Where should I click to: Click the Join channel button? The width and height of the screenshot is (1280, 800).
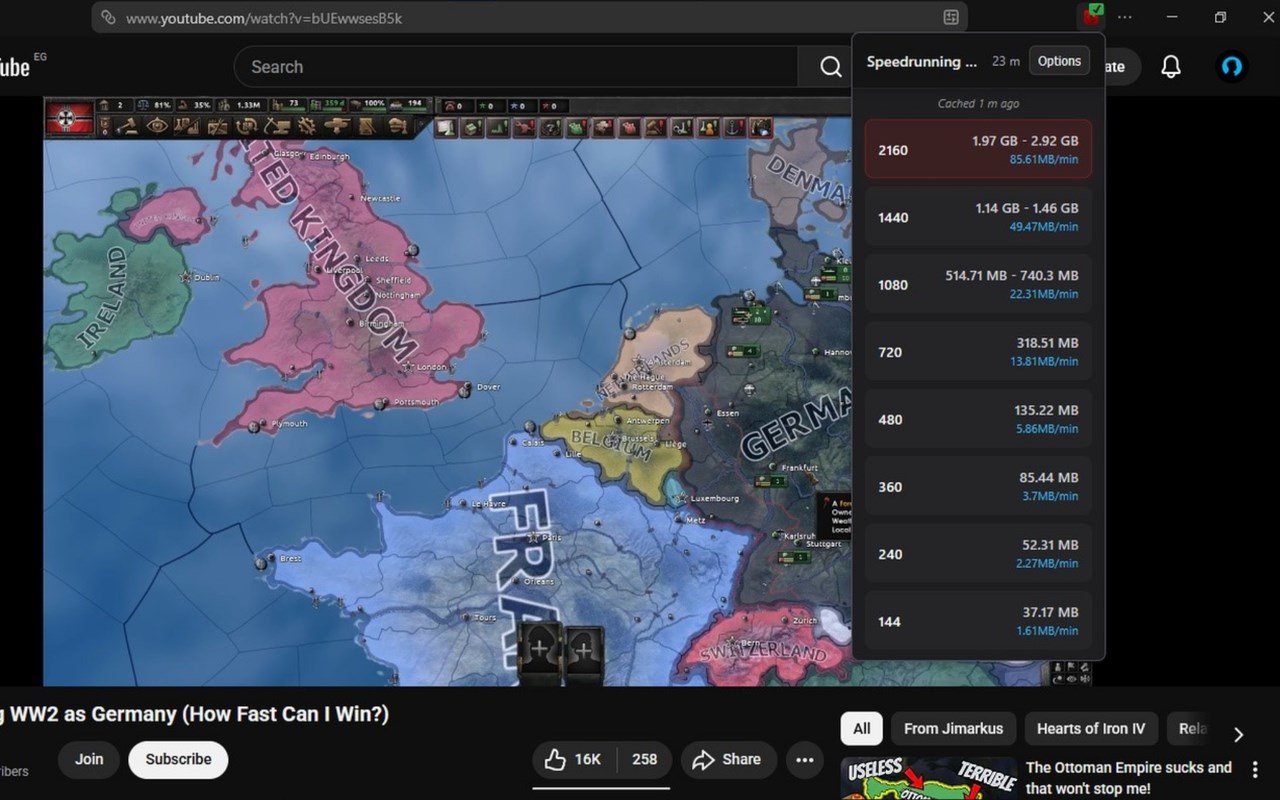click(x=89, y=759)
